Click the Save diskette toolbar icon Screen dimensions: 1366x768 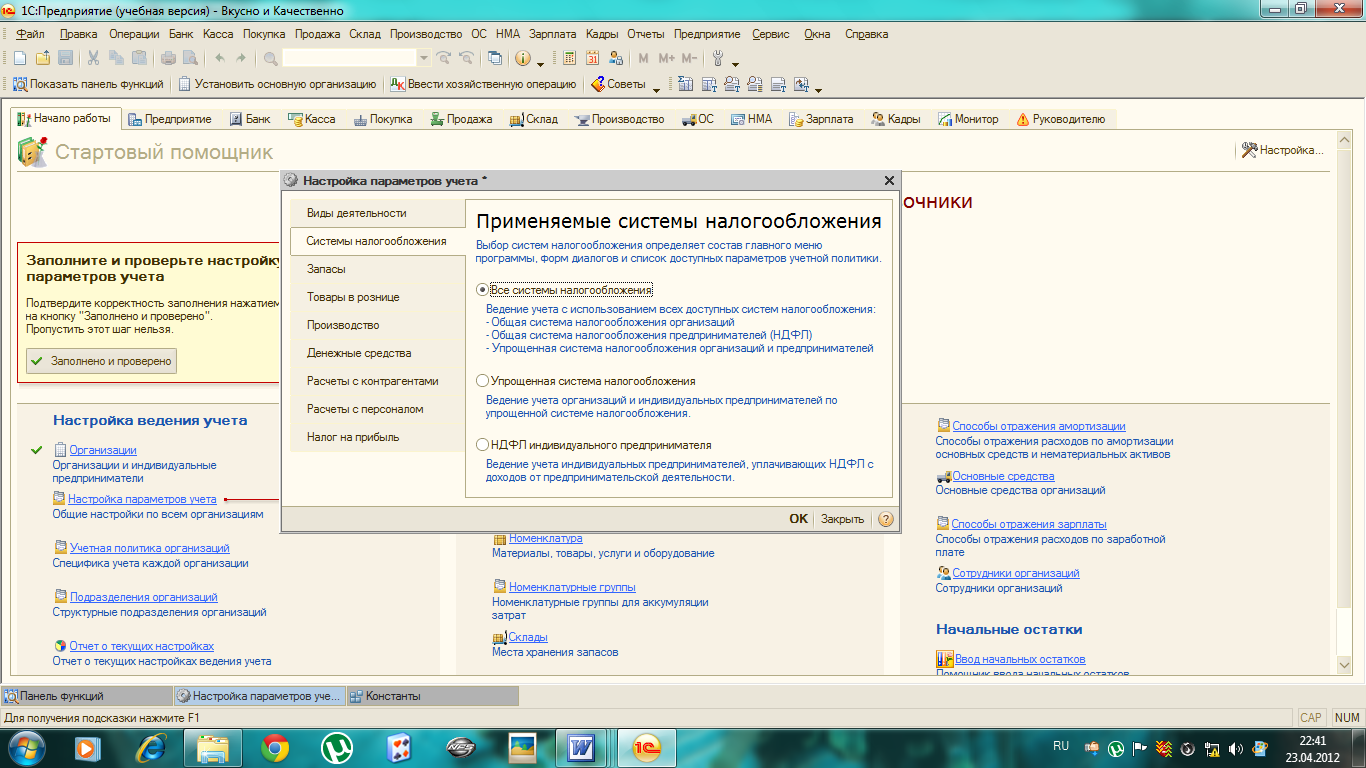65,58
